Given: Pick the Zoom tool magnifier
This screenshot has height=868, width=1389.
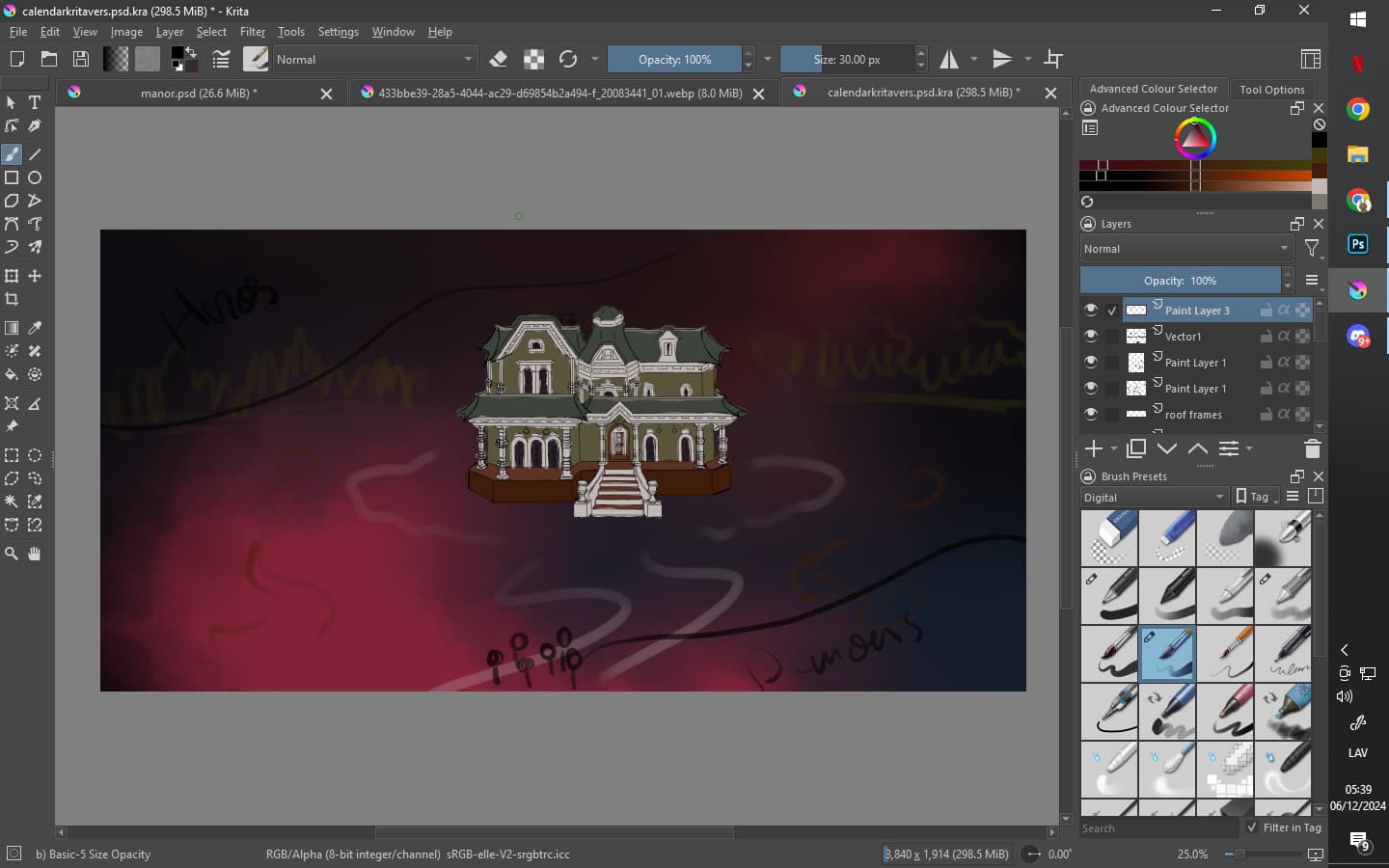Looking at the screenshot, I should click(x=12, y=554).
